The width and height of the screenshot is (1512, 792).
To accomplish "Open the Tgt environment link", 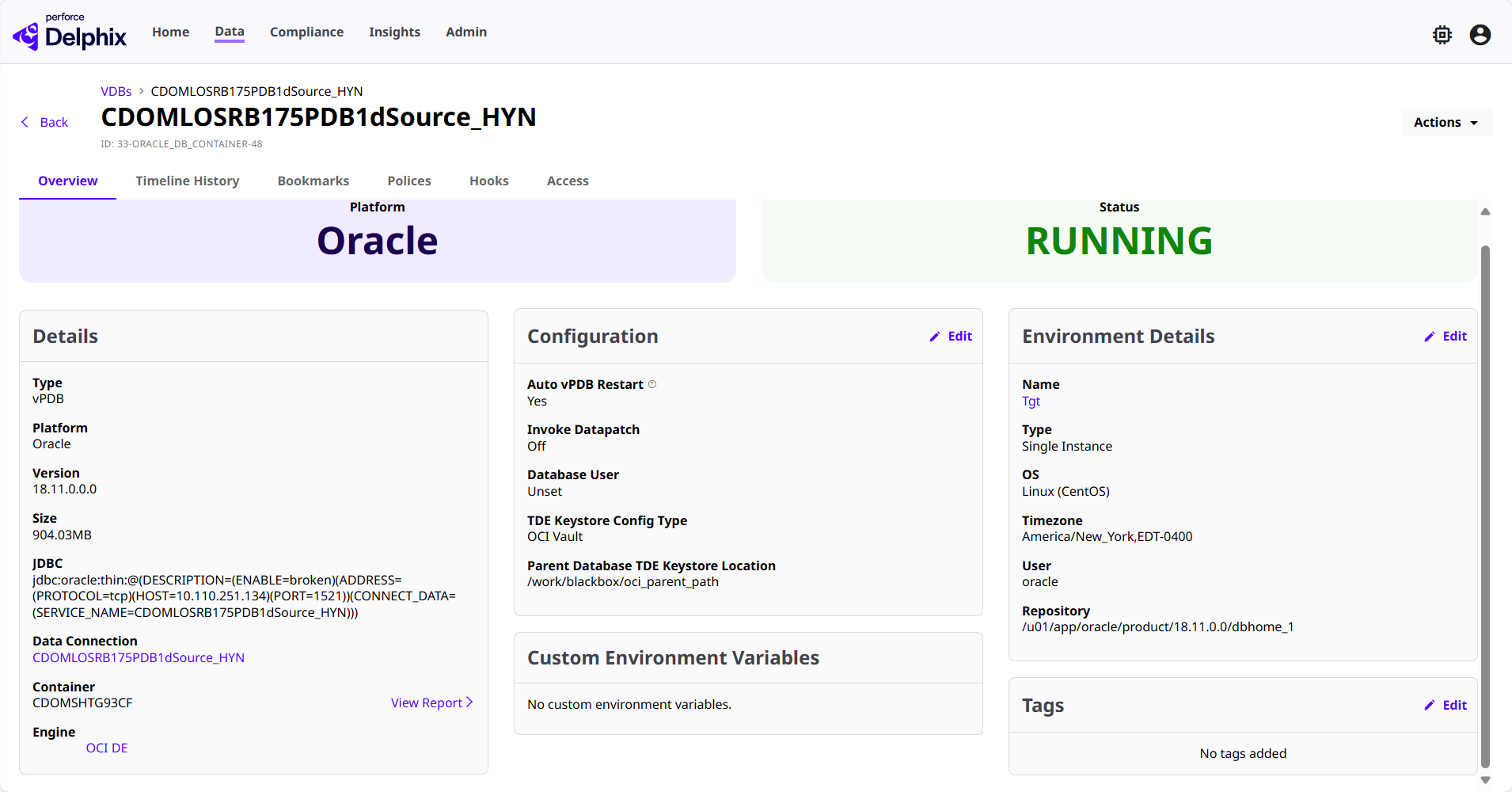I will (x=1031, y=401).
